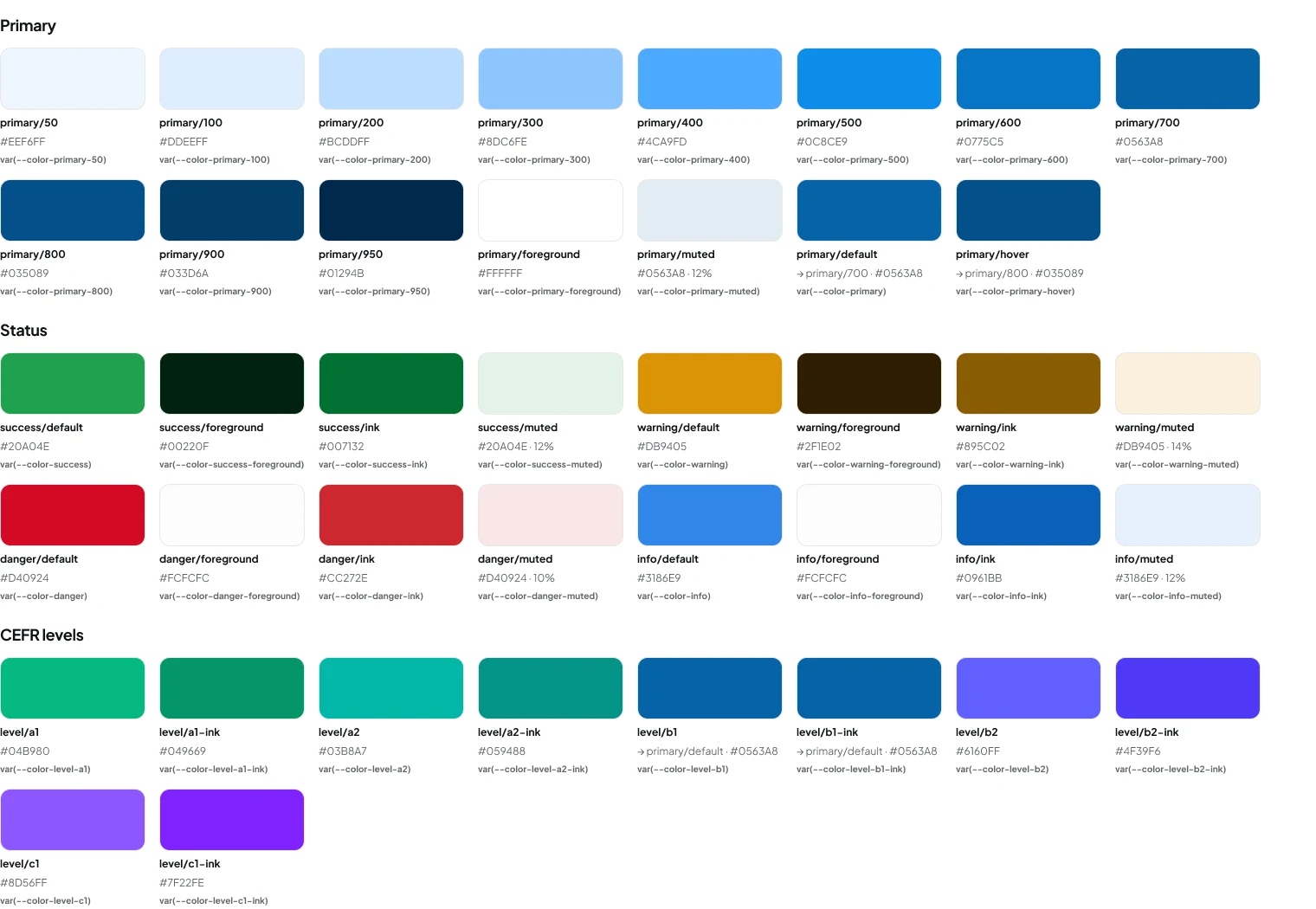Click the "CEFR levels" section heading
1316x909 pixels.
42,635
